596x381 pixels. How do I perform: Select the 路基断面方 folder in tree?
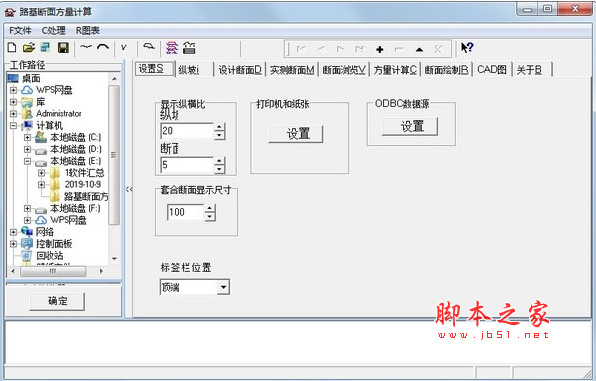coord(86,197)
